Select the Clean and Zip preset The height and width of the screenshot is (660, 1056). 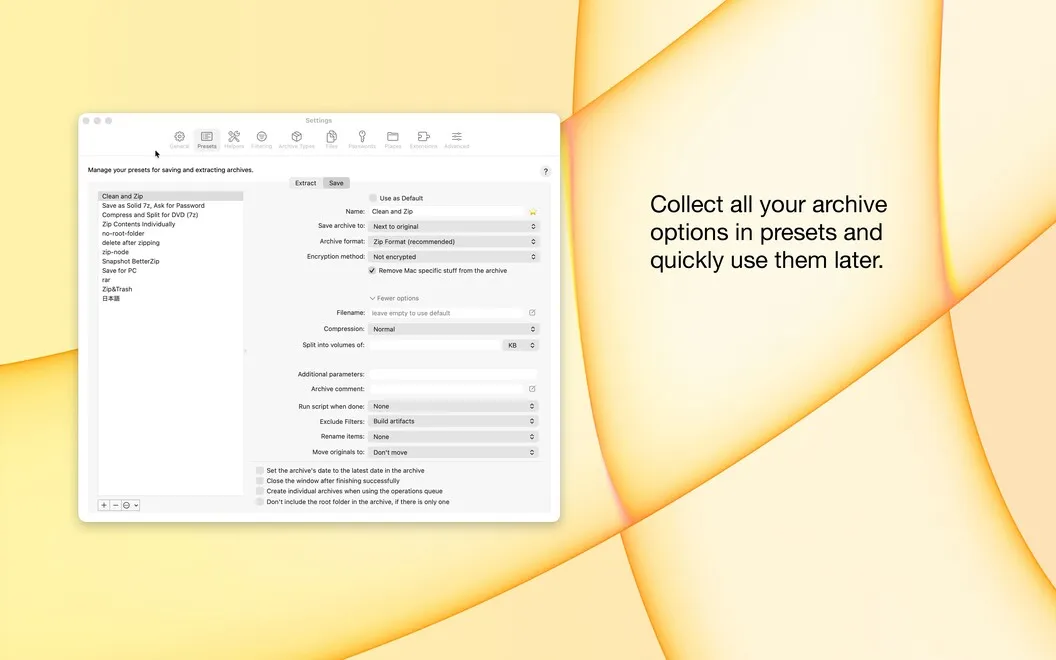[170, 196]
